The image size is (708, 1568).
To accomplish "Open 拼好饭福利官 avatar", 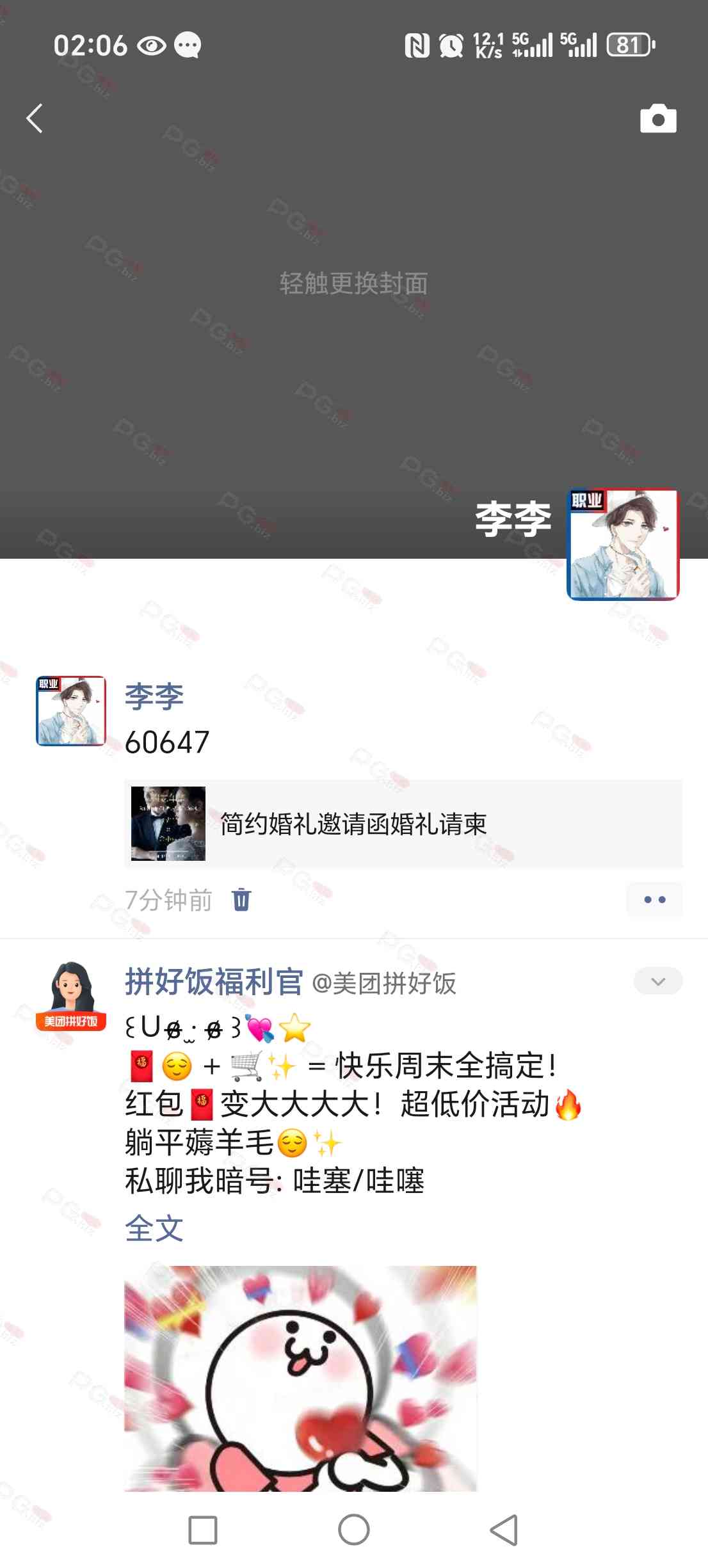I will click(71, 996).
